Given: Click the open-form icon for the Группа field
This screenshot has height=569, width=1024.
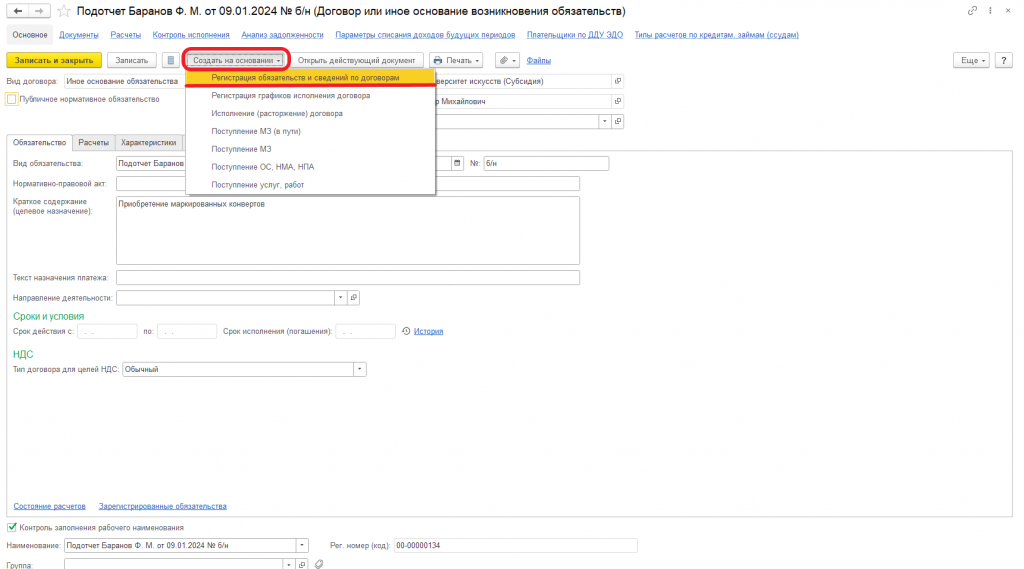Looking at the screenshot, I should [302, 564].
